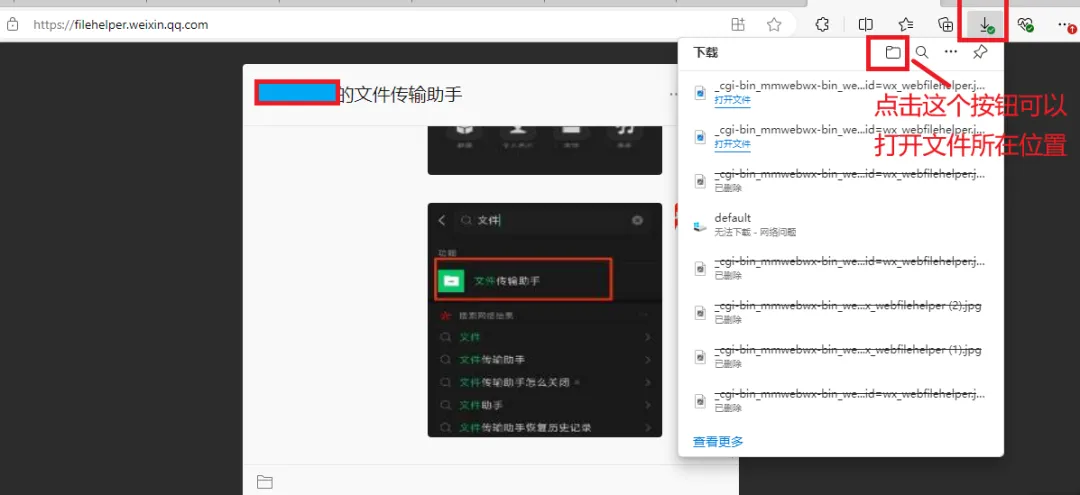Select the deleted webfilehelper (2).jpg entry
This screenshot has width=1080, height=495.
840,313
